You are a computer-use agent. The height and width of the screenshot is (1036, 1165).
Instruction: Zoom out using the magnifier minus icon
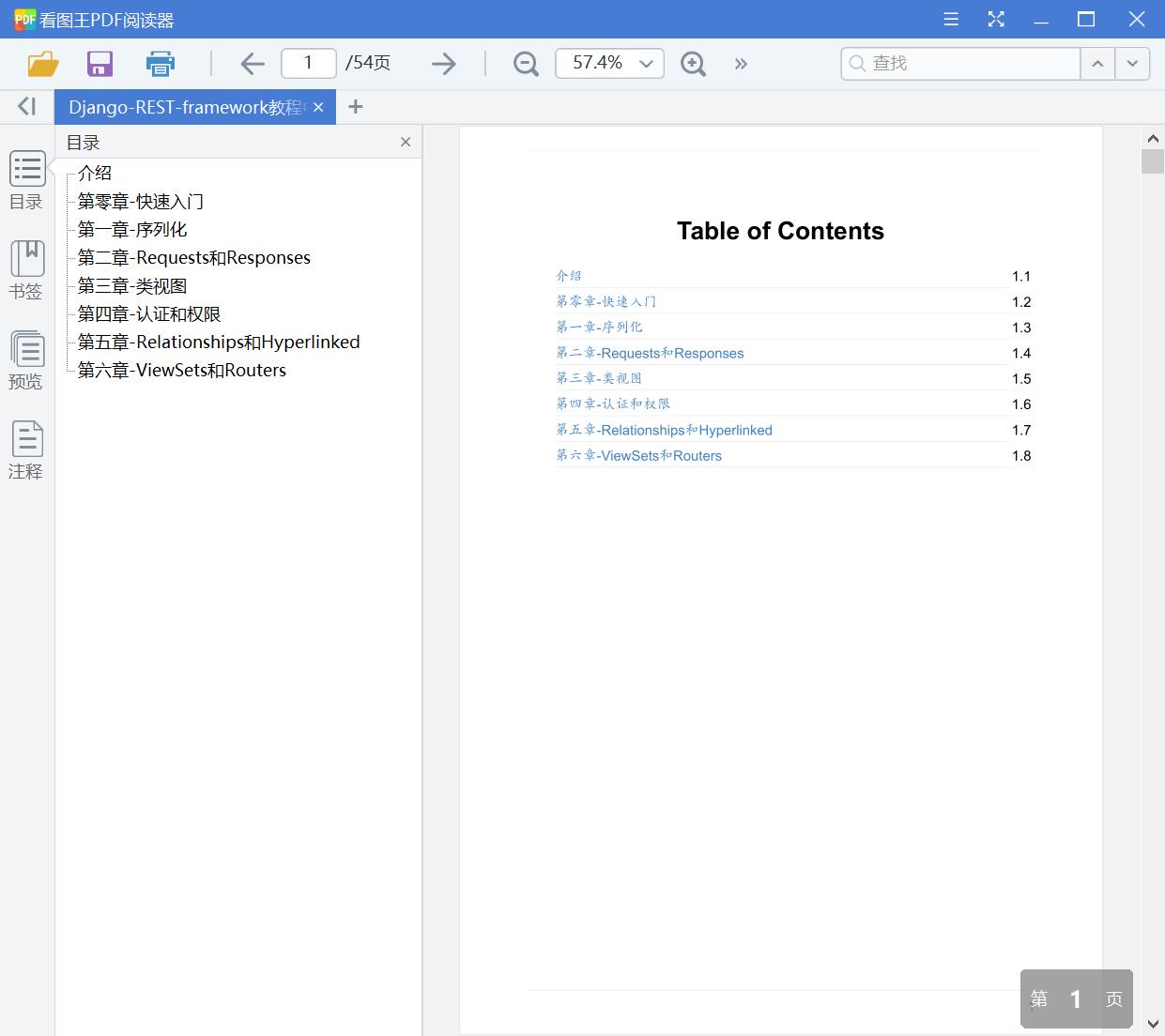coord(525,63)
